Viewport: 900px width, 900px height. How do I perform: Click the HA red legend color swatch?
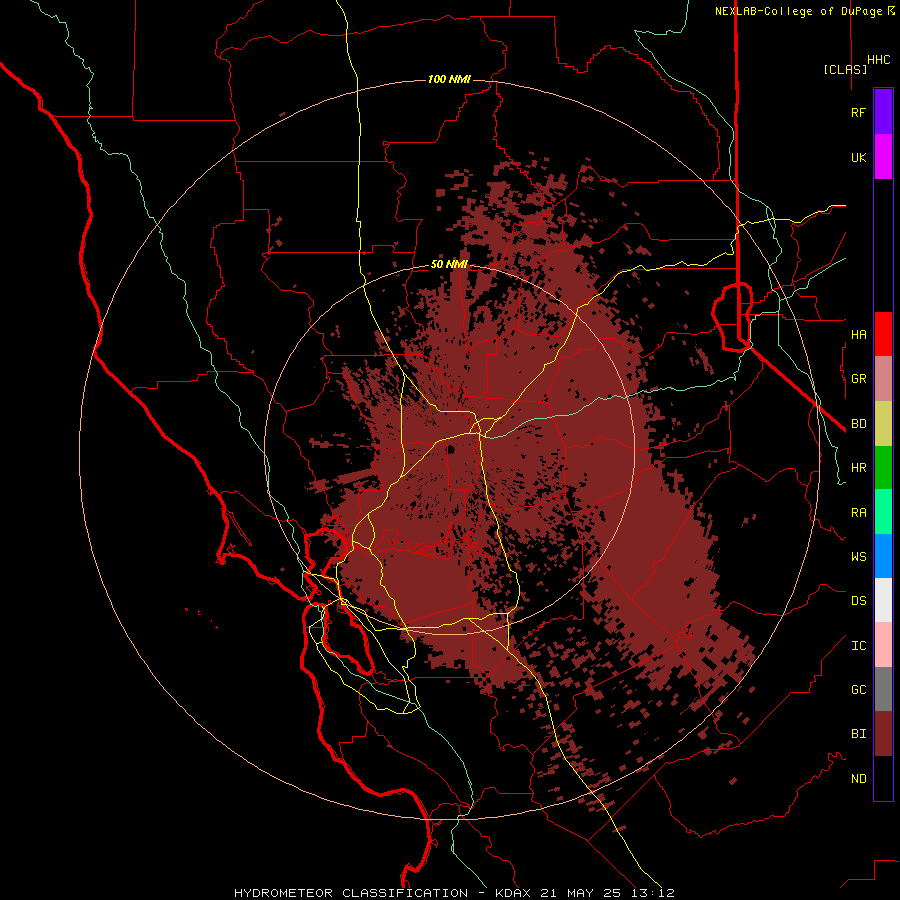pyautogui.click(x=883, y=334)
